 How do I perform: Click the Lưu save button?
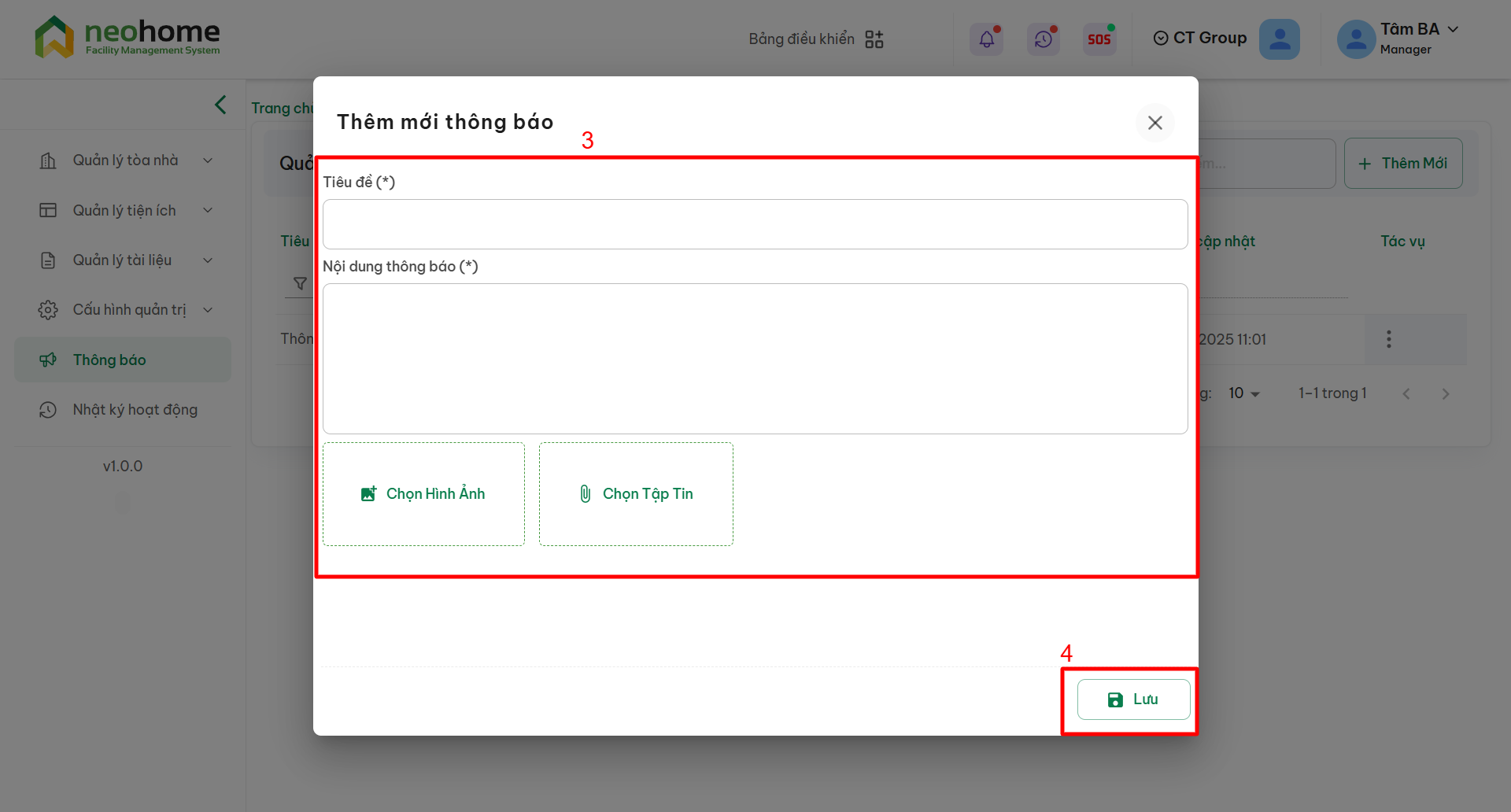coord(1132,699)
